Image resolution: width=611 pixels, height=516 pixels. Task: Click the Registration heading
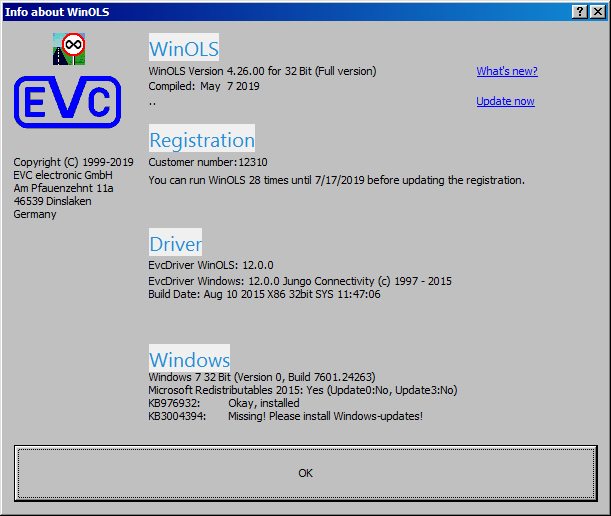(x=202, y=138)
